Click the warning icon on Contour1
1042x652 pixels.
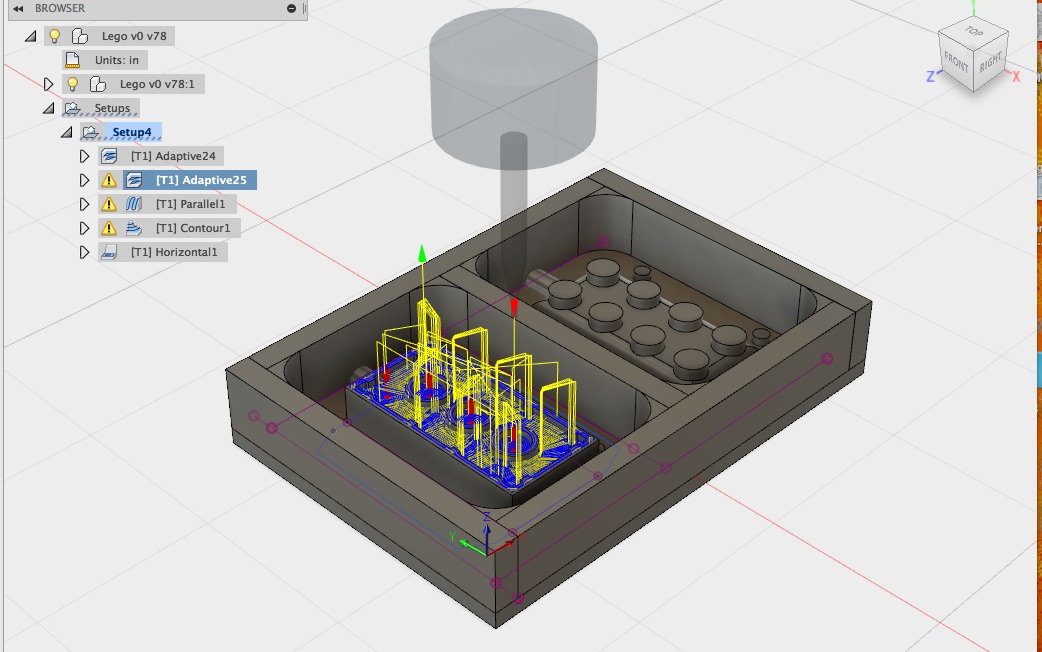tap(108, 228)
